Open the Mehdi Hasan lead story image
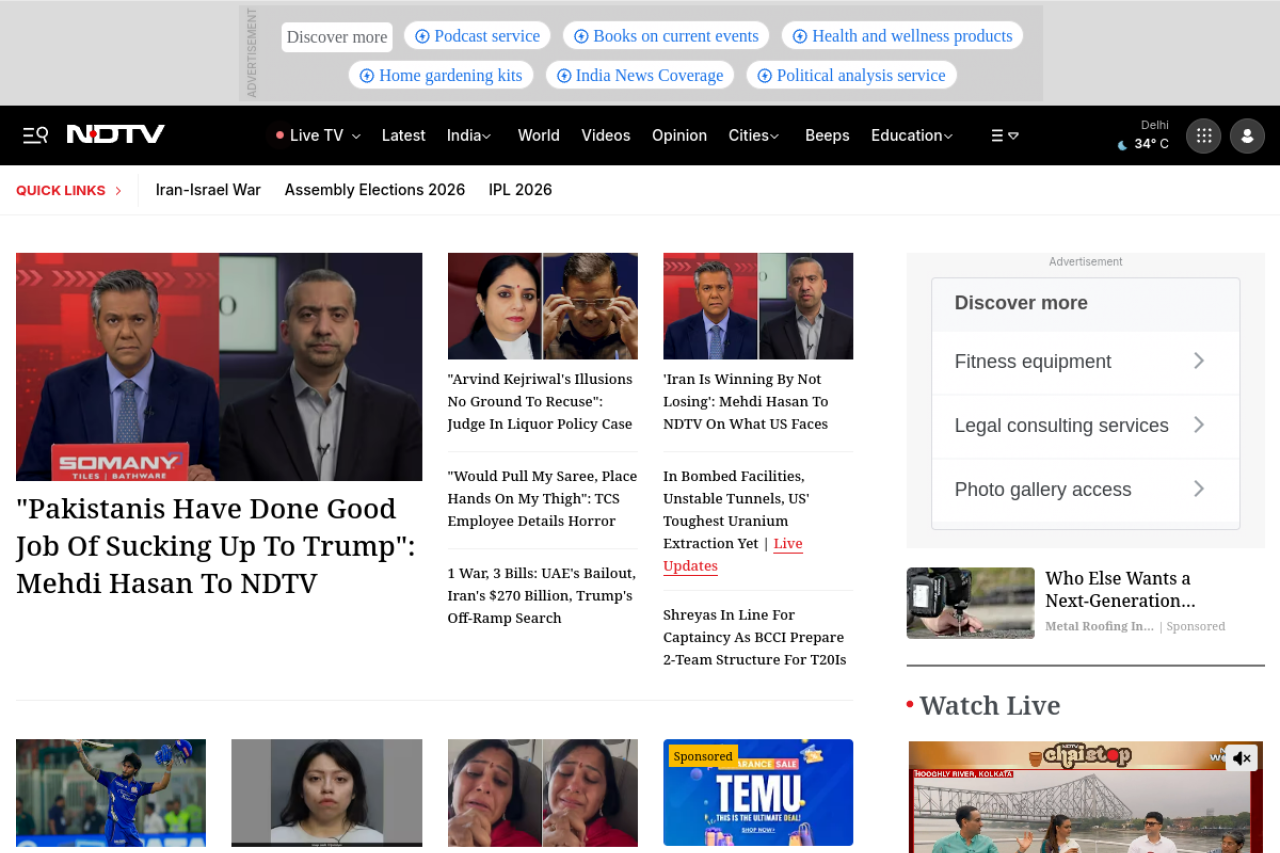 point(219,366)
